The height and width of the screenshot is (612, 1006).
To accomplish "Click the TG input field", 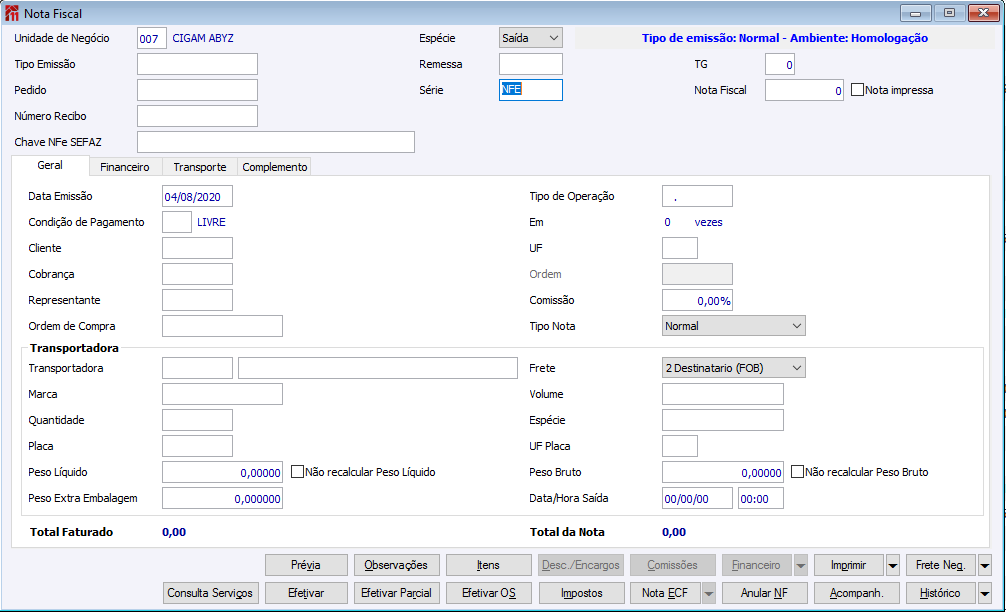I will pos(780,64).
